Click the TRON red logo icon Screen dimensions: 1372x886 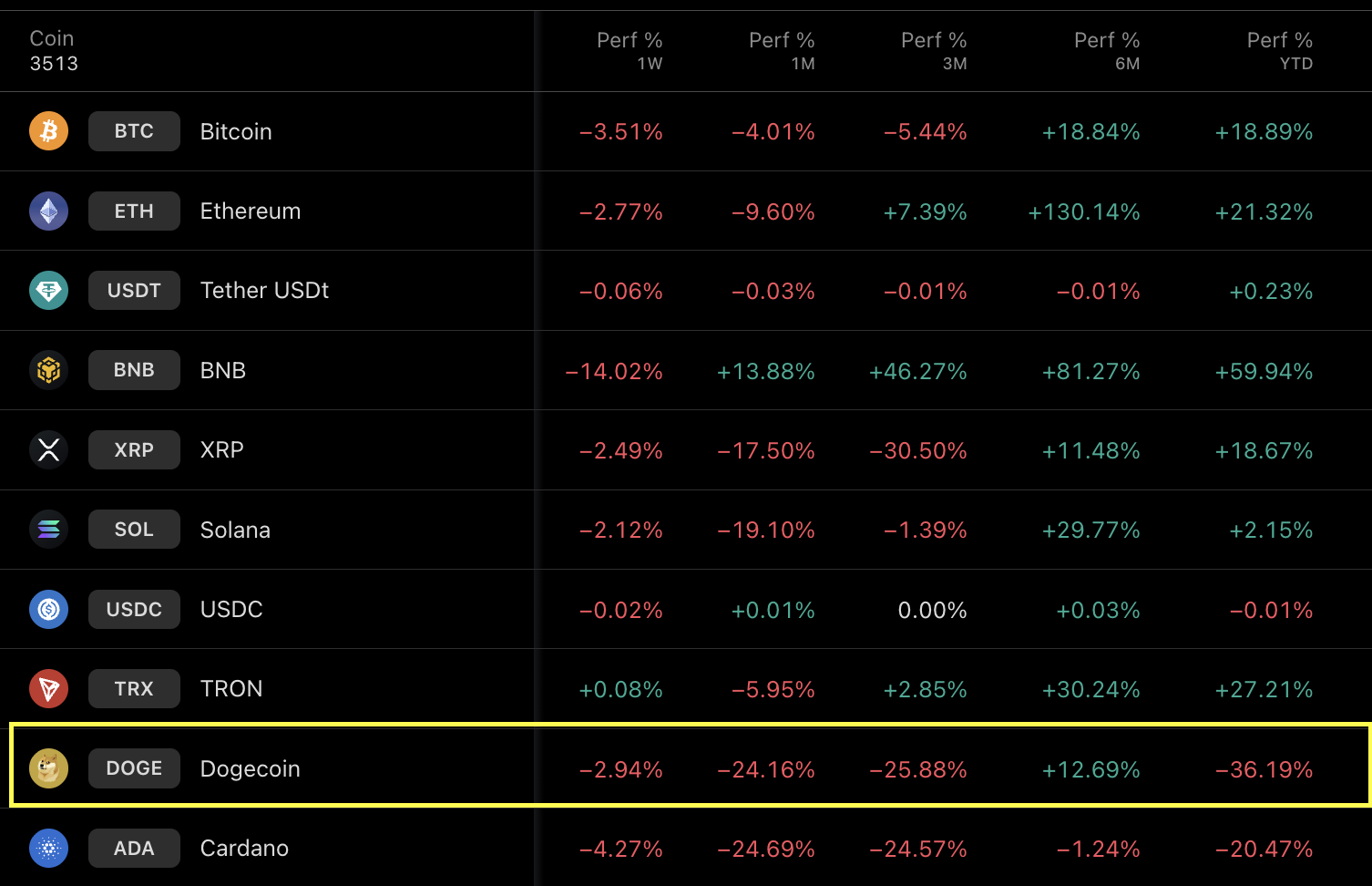click(x=48, y=688)
